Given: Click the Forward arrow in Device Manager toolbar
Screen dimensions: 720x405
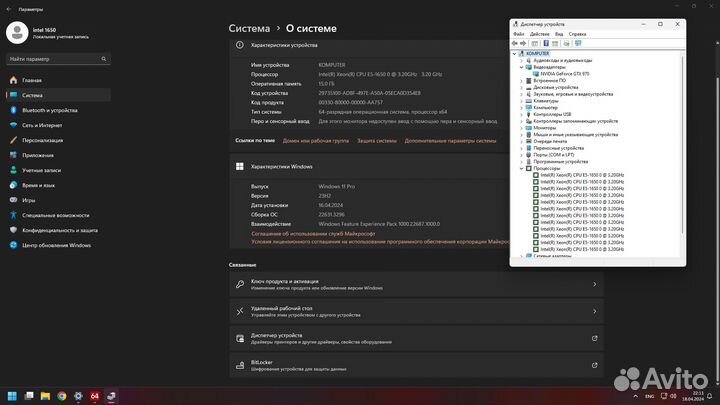Looking at the screenshot, I should pyautogui.click(x=523, y=43).
